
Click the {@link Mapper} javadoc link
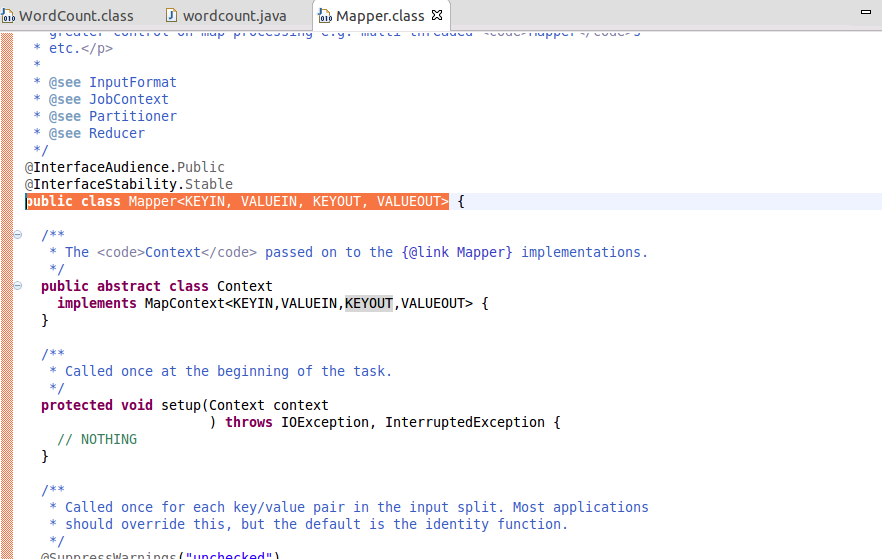coord(457,253)
